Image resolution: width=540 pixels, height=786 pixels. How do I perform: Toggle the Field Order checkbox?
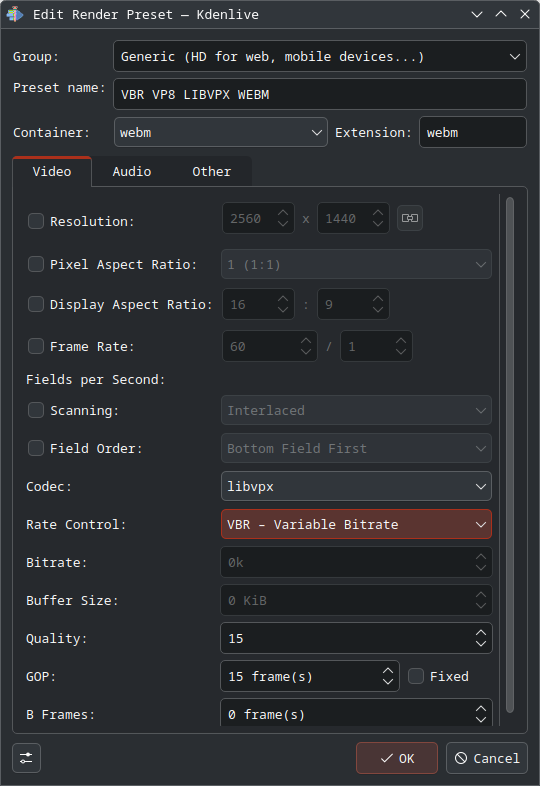click(36, 448)
